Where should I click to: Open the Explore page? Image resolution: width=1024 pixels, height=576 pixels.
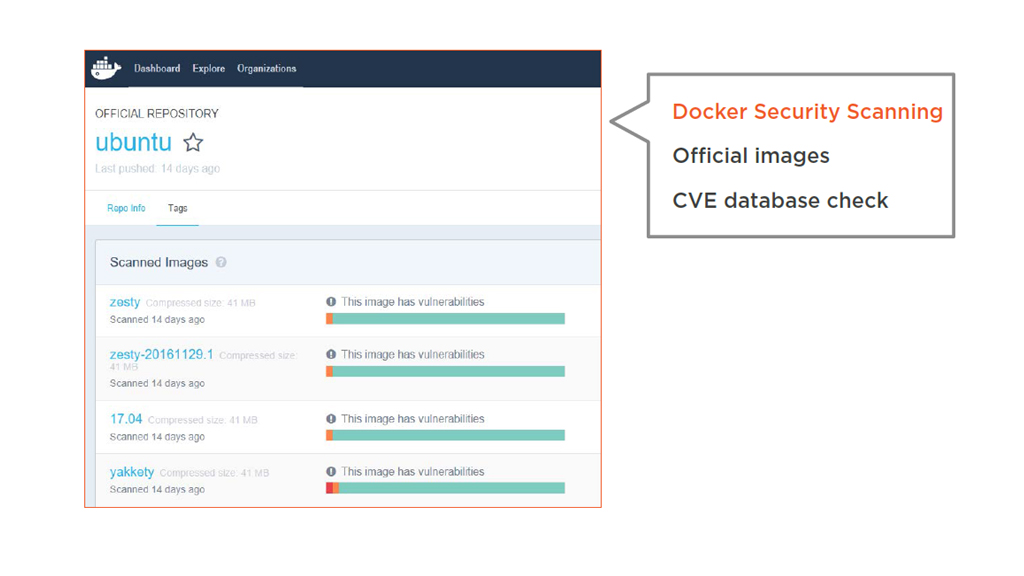click(208, 69)
